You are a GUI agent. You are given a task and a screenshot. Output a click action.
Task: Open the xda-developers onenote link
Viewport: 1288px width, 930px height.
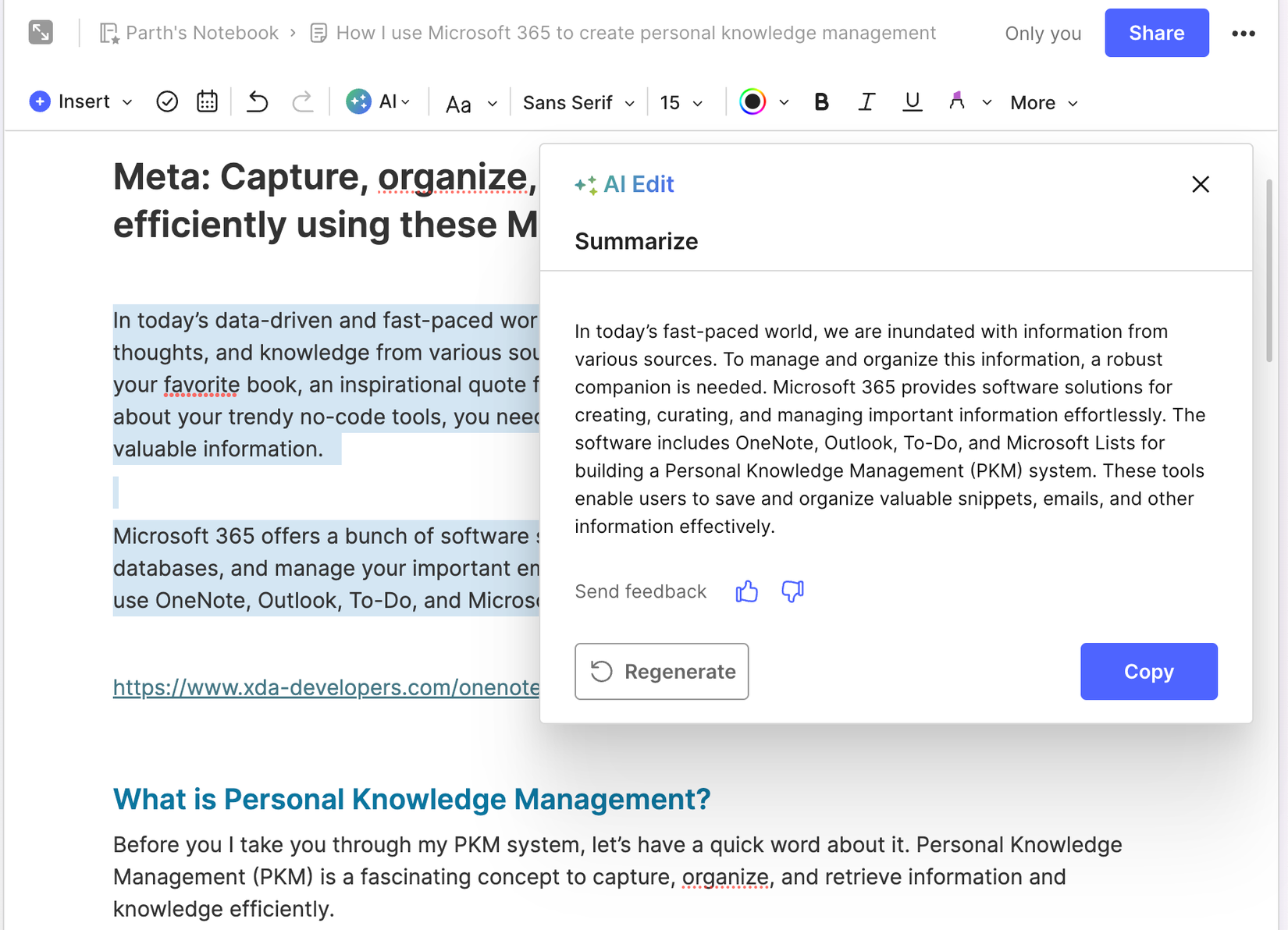coord(326,687)
